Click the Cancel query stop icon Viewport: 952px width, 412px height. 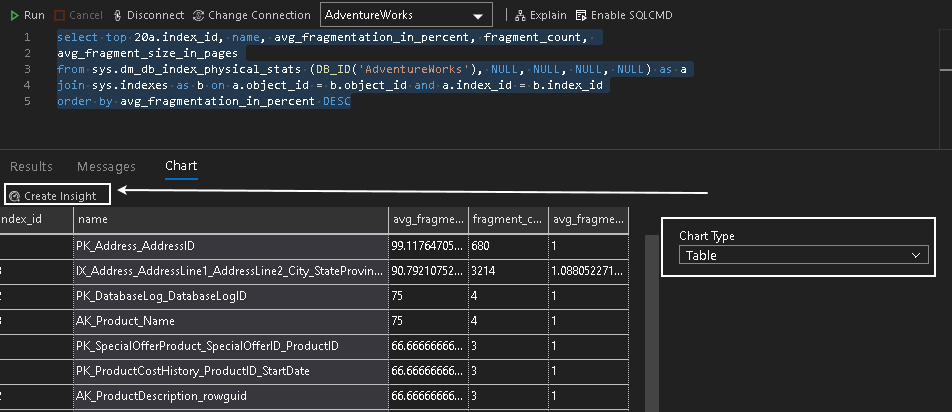tap(60, 15)
